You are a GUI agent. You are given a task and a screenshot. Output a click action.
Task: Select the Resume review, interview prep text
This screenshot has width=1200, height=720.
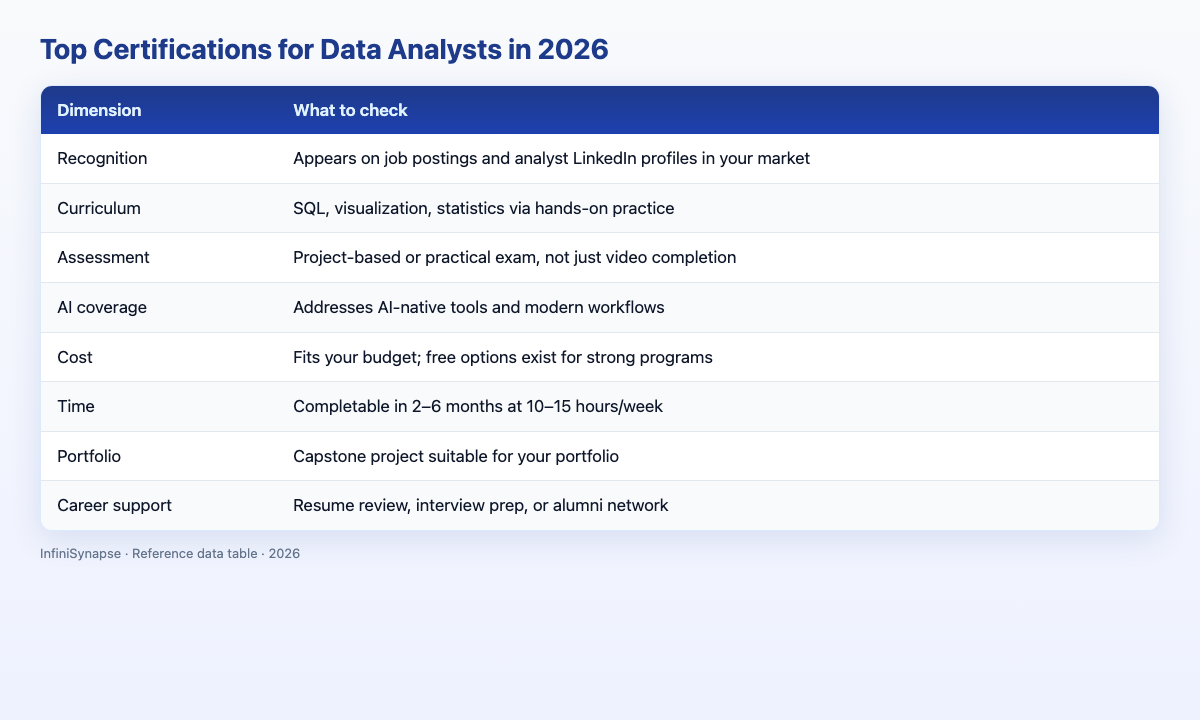[x=481, y=506]
